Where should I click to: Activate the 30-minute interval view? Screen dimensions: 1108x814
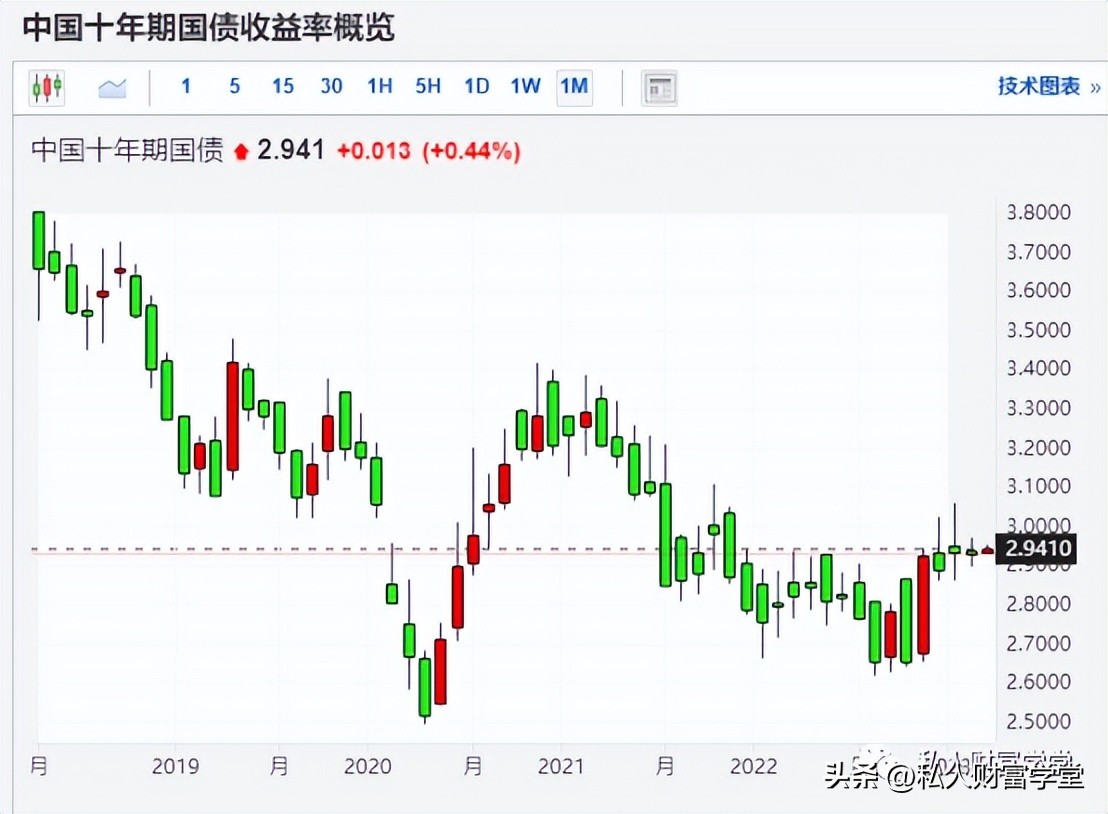[x=331, y=88]
